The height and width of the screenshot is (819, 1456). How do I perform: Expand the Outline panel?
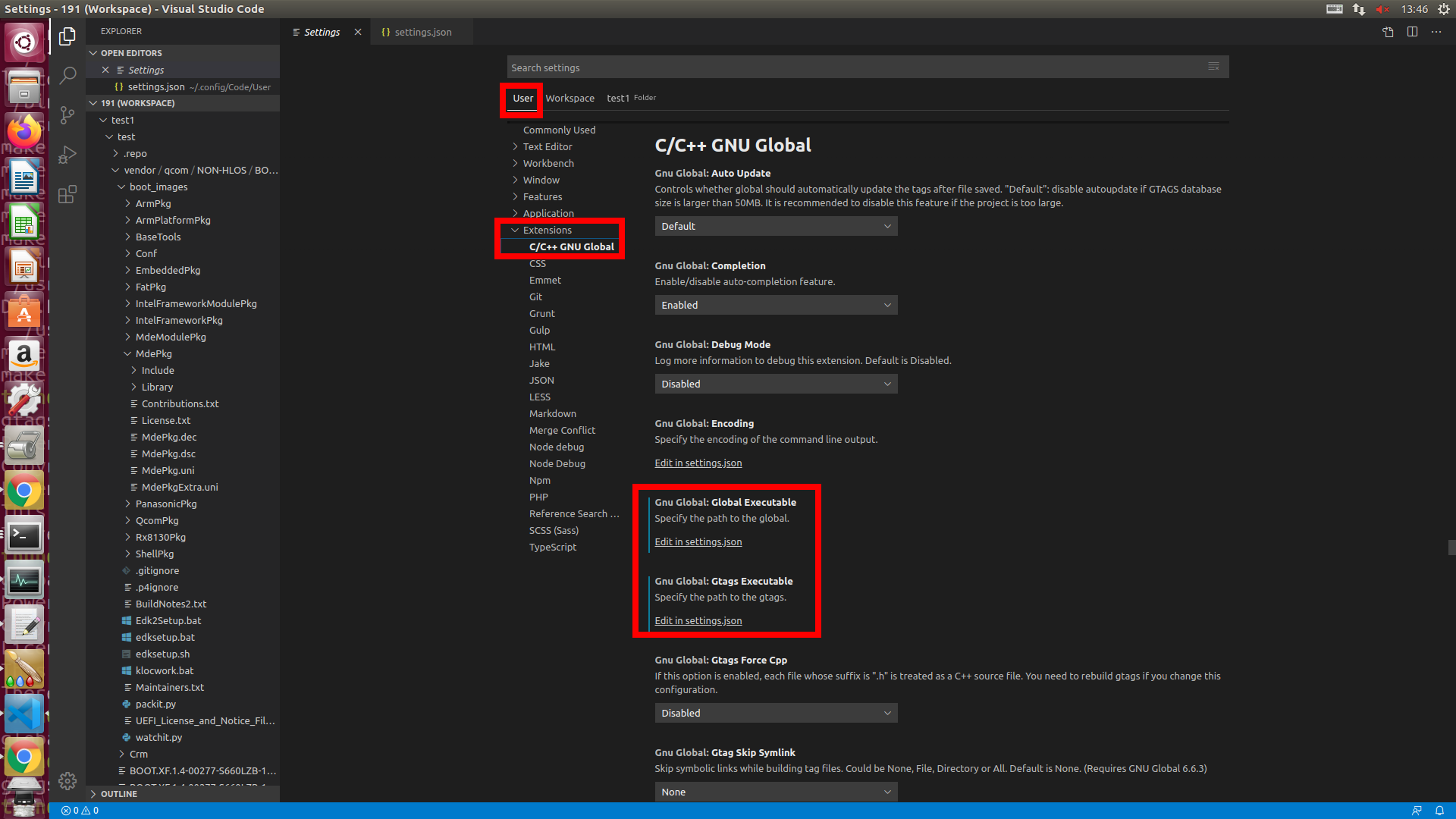[x=118, y=794]
